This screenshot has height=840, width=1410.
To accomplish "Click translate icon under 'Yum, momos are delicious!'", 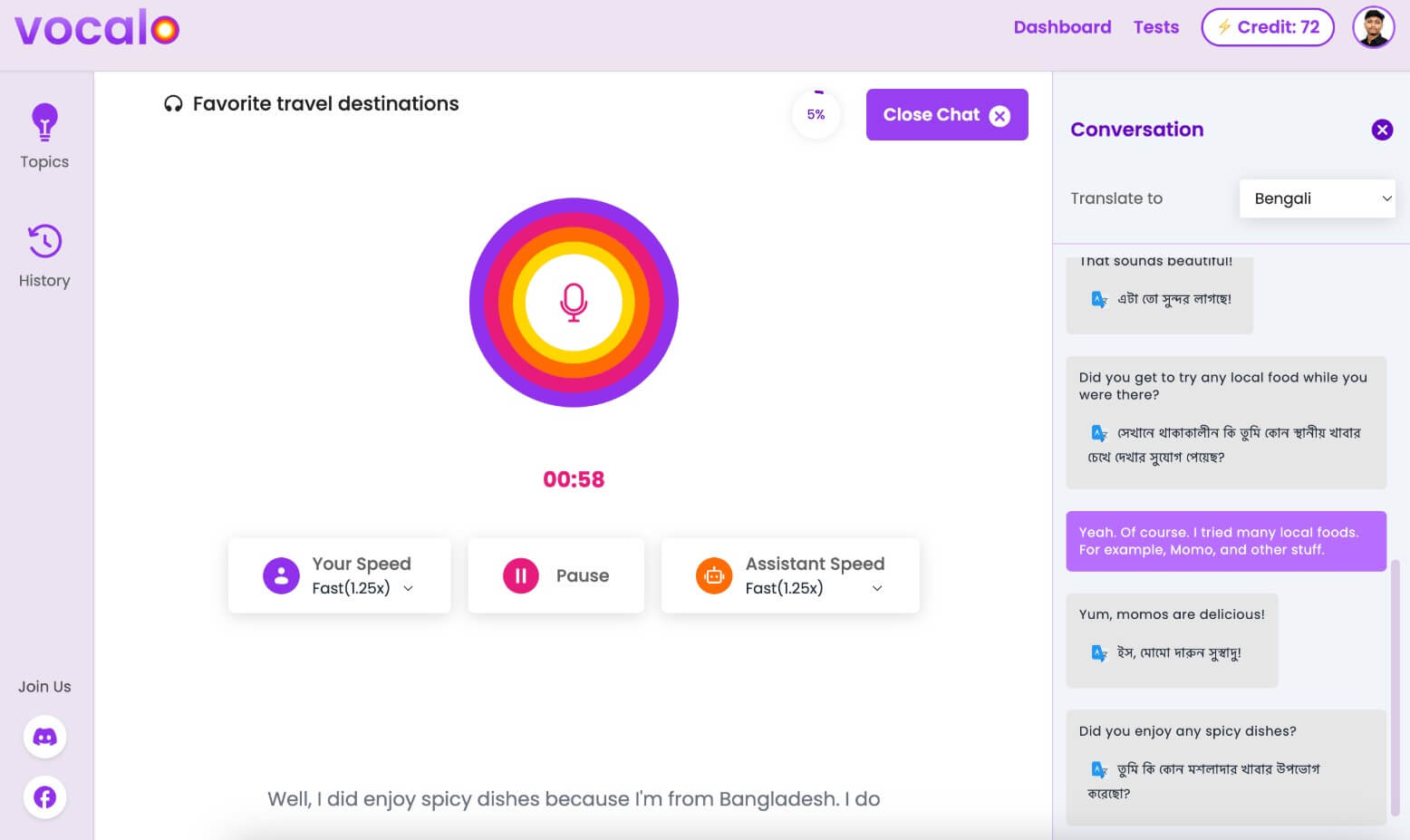I will [1099, 652].
